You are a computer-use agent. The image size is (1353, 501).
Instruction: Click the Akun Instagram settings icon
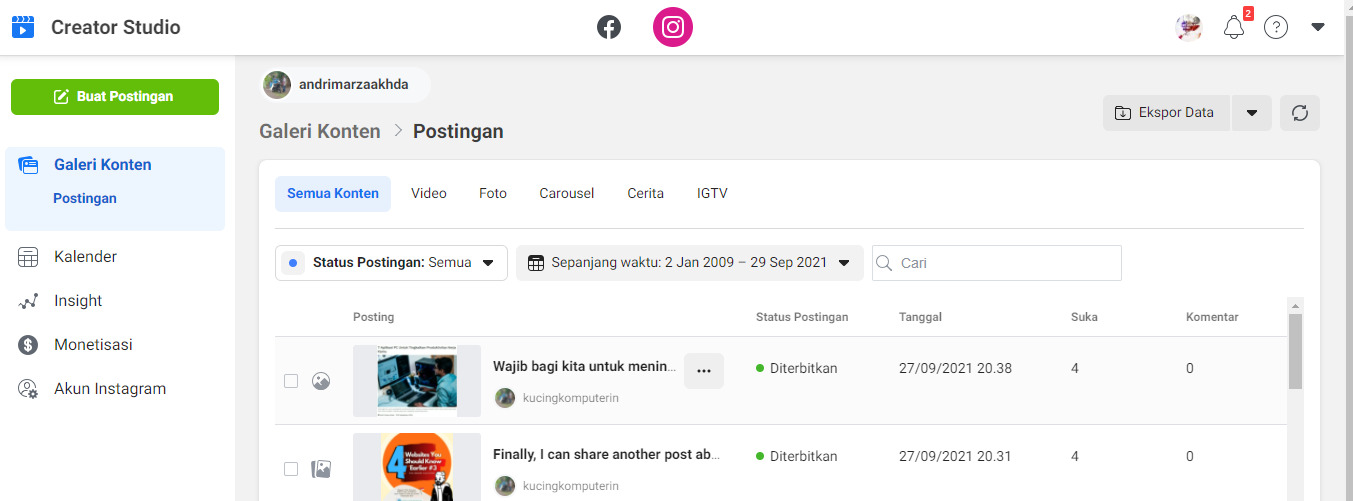coord(28,389)
